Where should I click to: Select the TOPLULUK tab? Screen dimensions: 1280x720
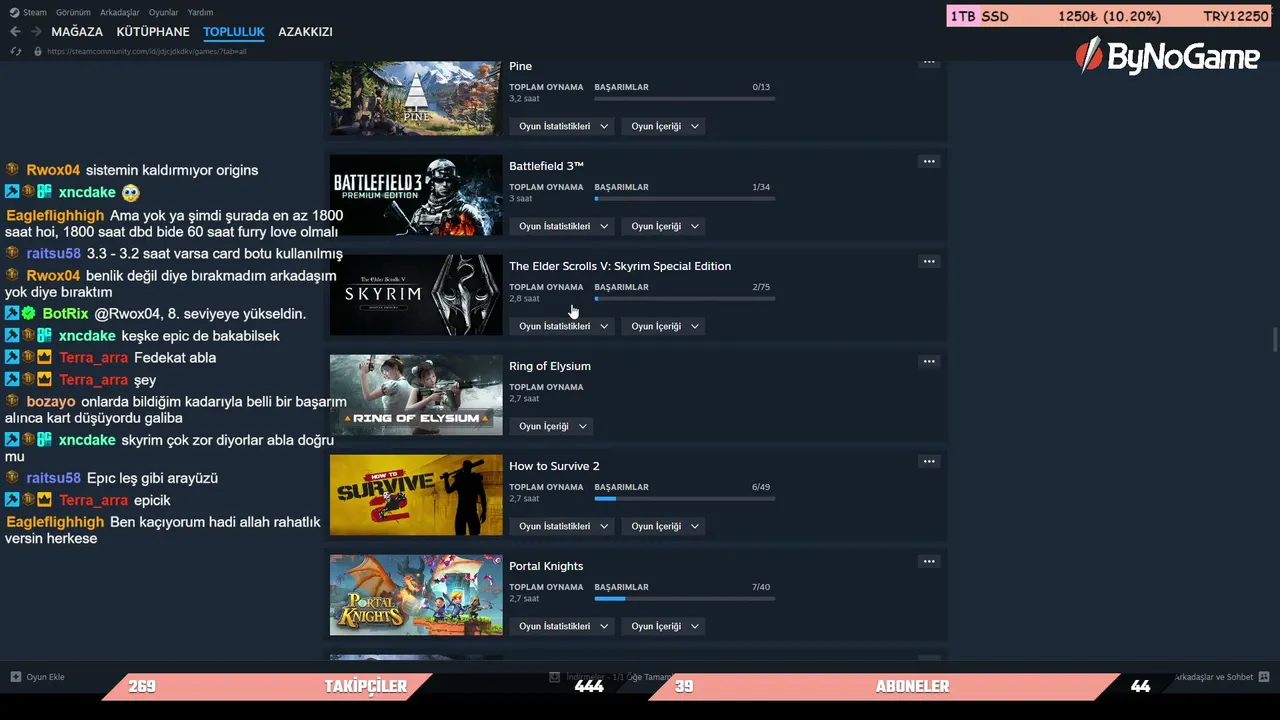pos(234,32)
